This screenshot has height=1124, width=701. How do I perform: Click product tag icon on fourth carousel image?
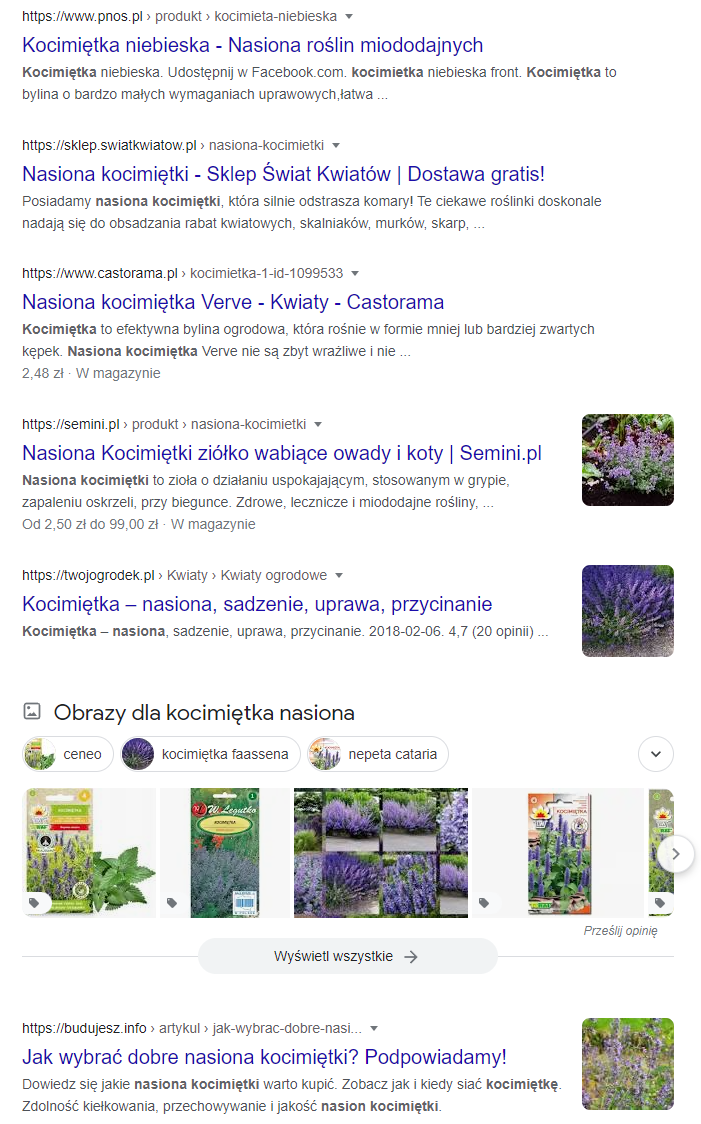485,902
